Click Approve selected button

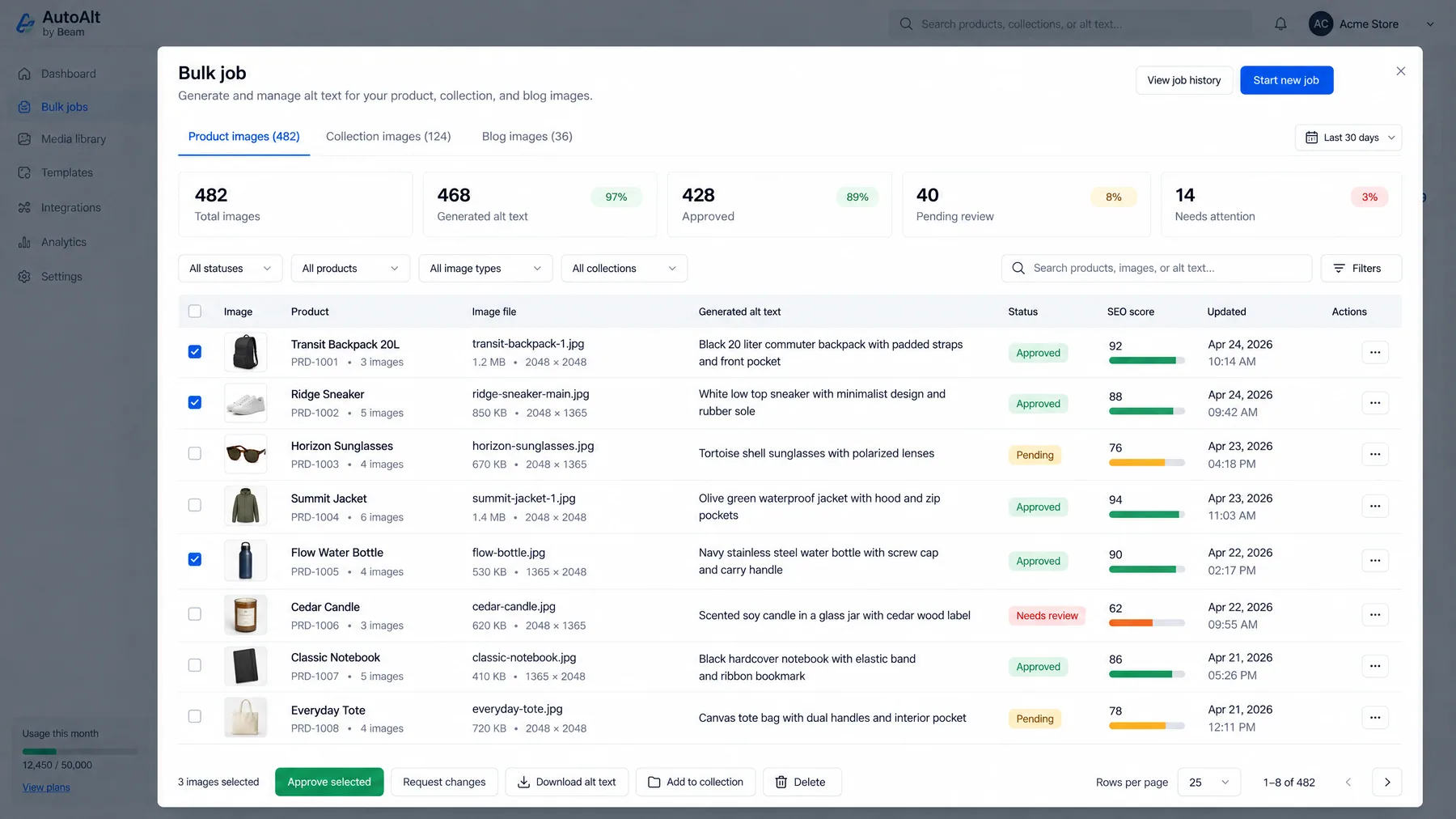tap(329, 782)
